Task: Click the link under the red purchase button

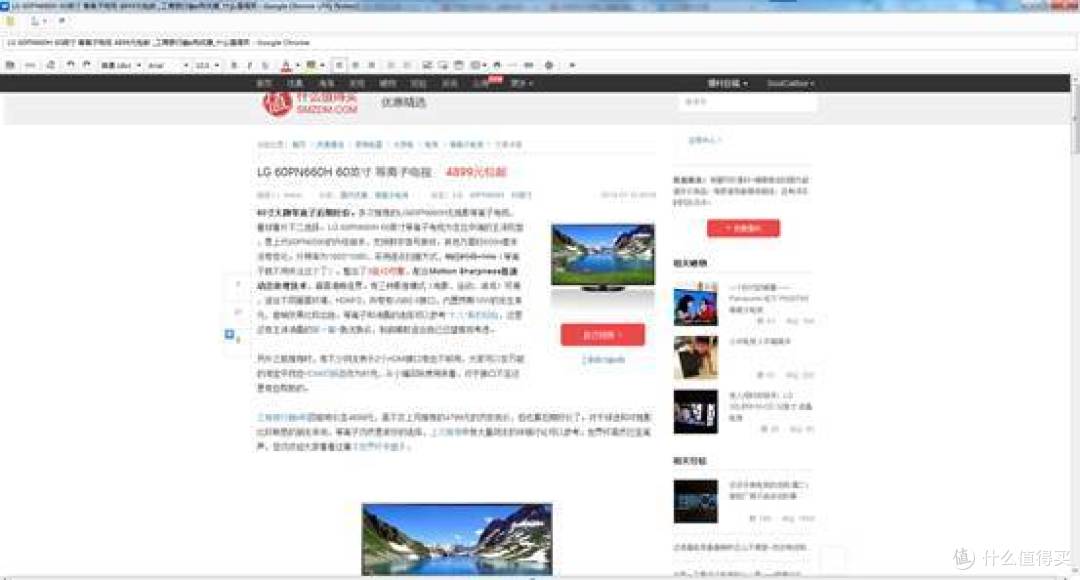Action: click(x=603, y=360)
